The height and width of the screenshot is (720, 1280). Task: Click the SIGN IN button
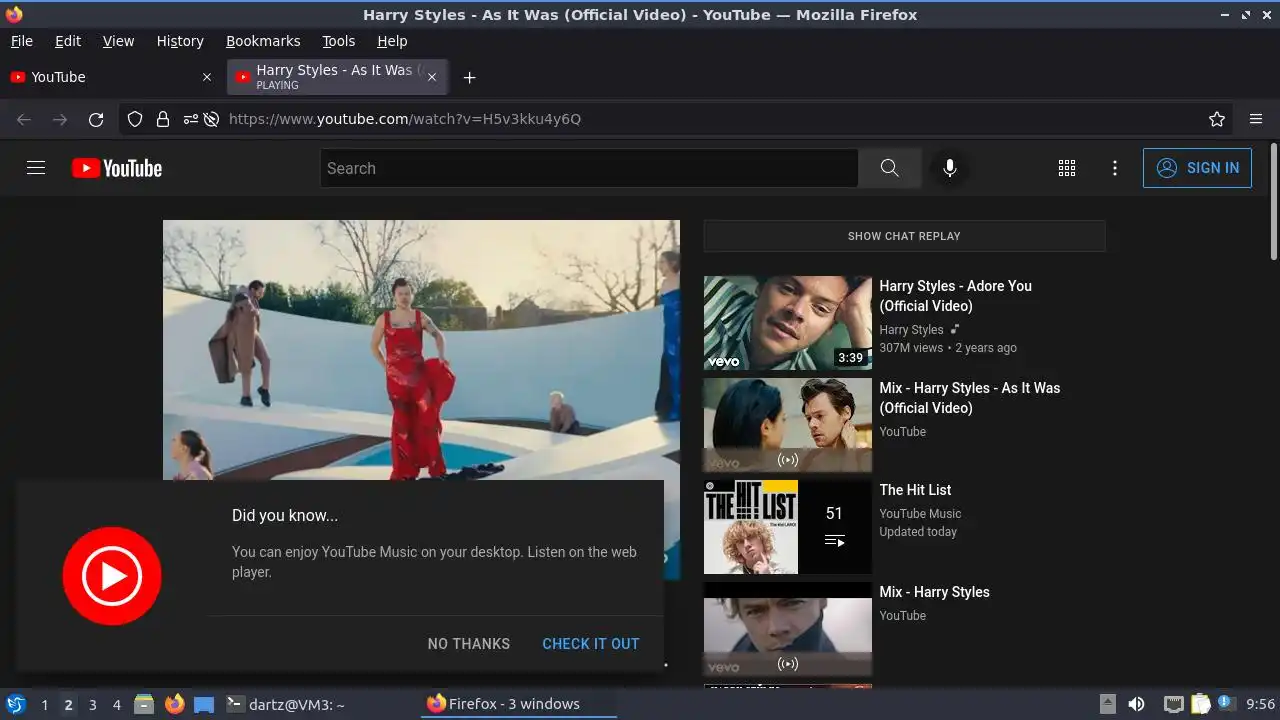tap(1197, 168)
